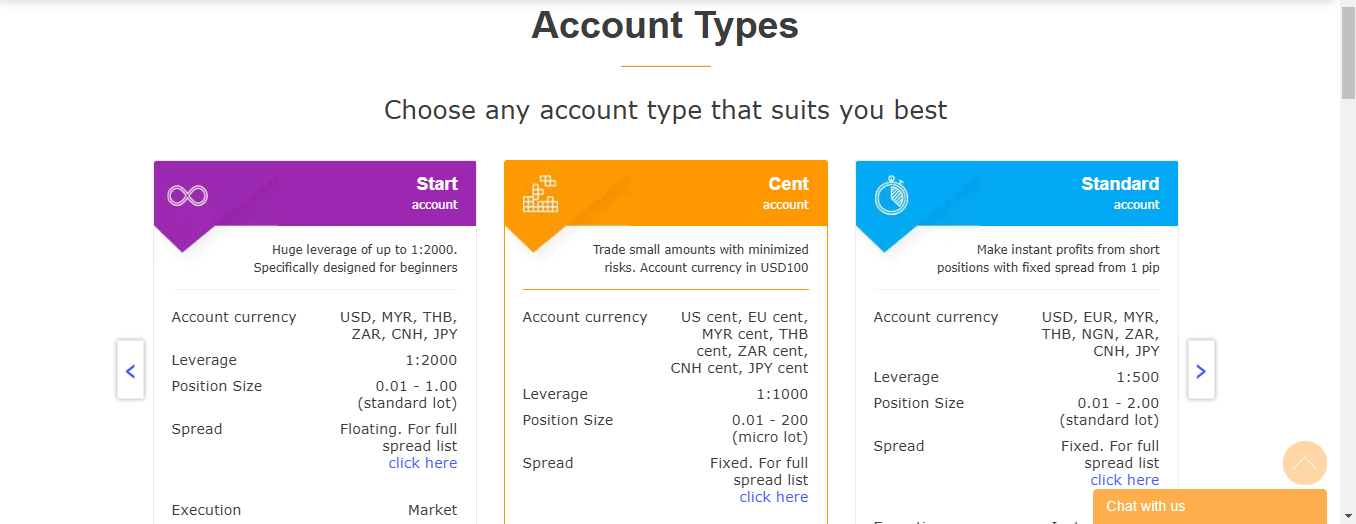Click the Account Types heading
The image size is (1356, 524).
tap(665, 25)
